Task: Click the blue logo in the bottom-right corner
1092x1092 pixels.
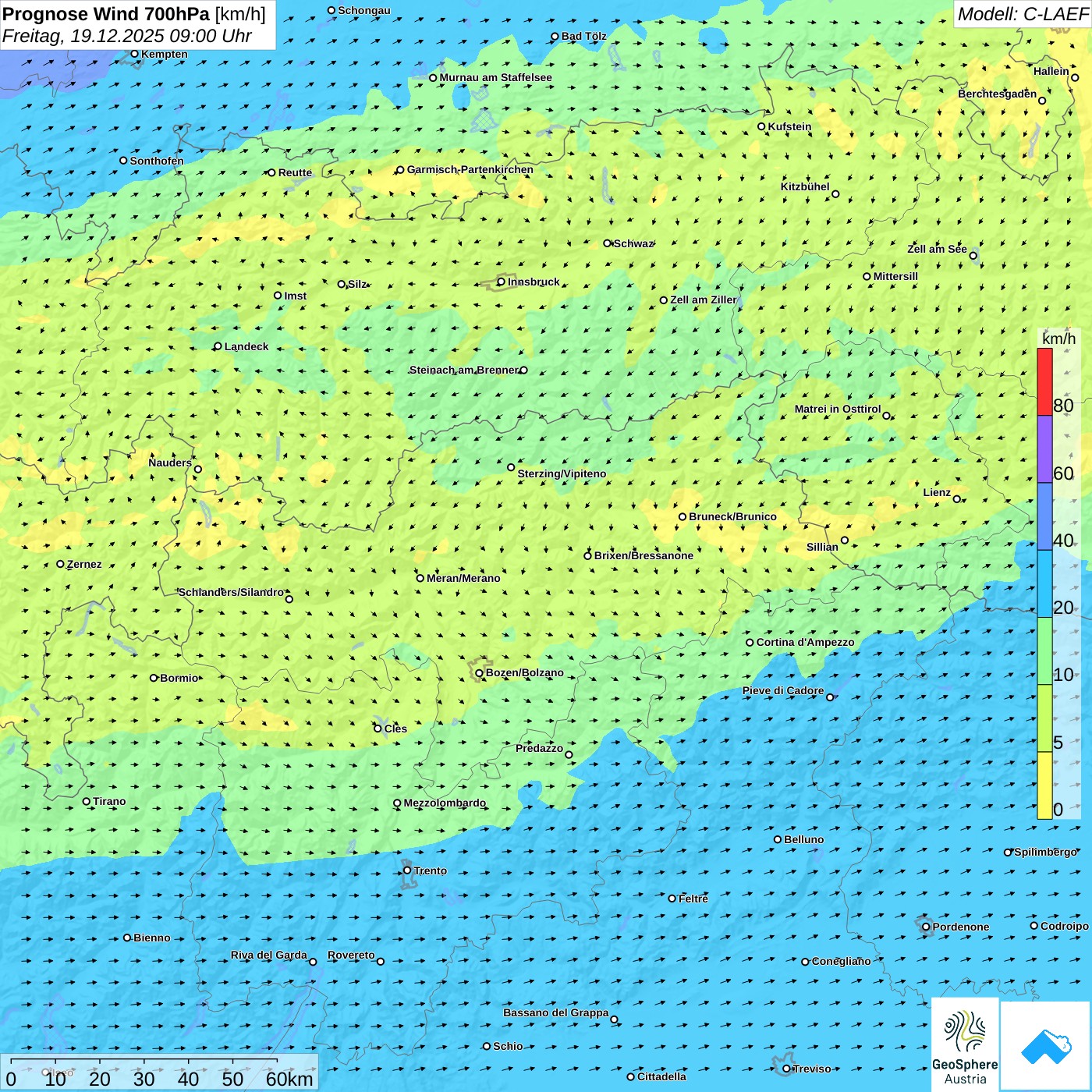Action: click(1045, 1045)
